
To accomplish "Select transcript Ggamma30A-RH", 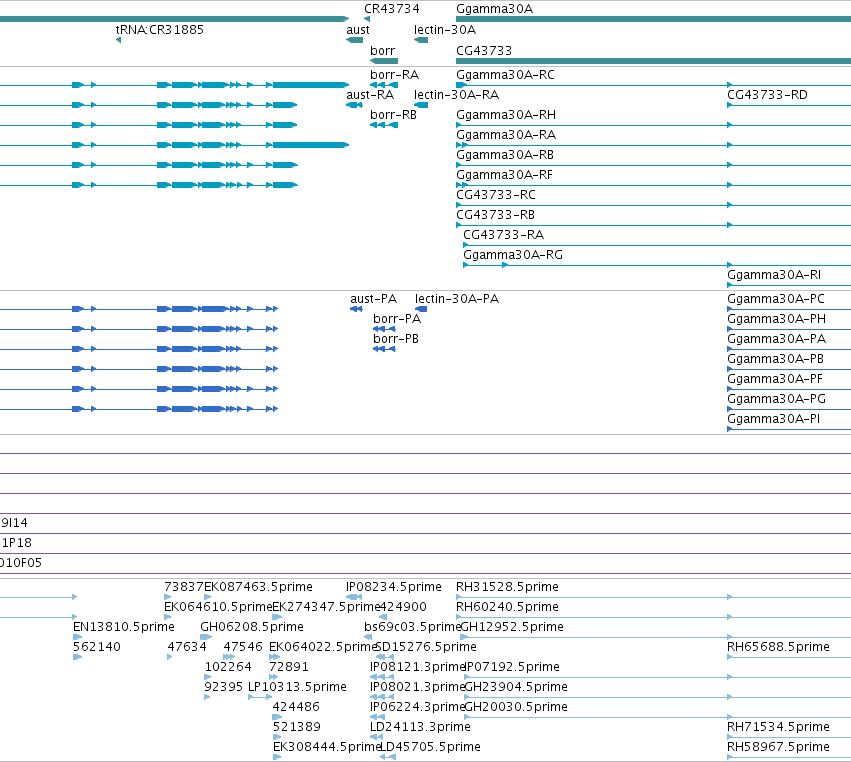I will (x=506, y=115).
